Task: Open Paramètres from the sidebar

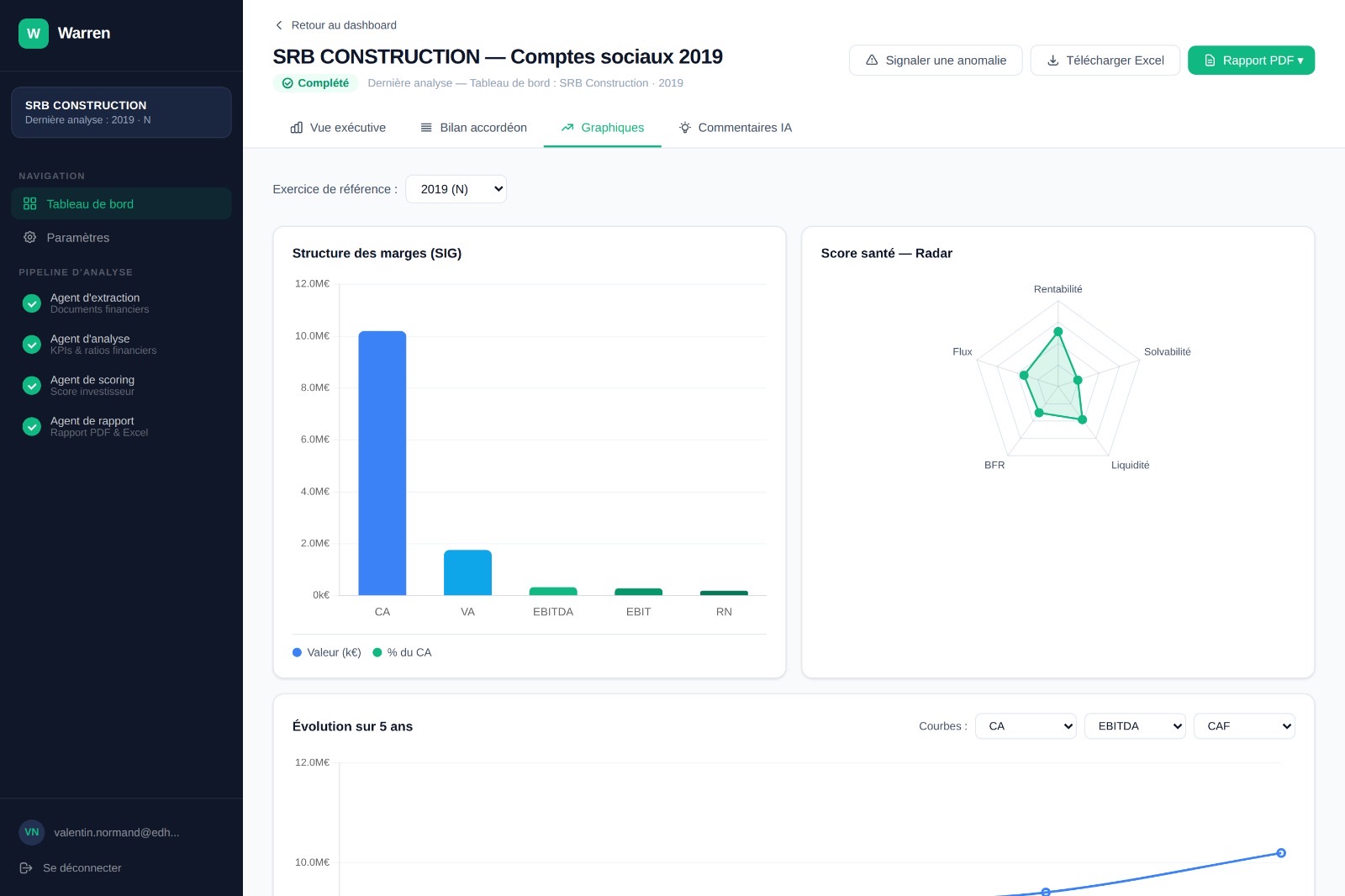Action: coord(121,238)
